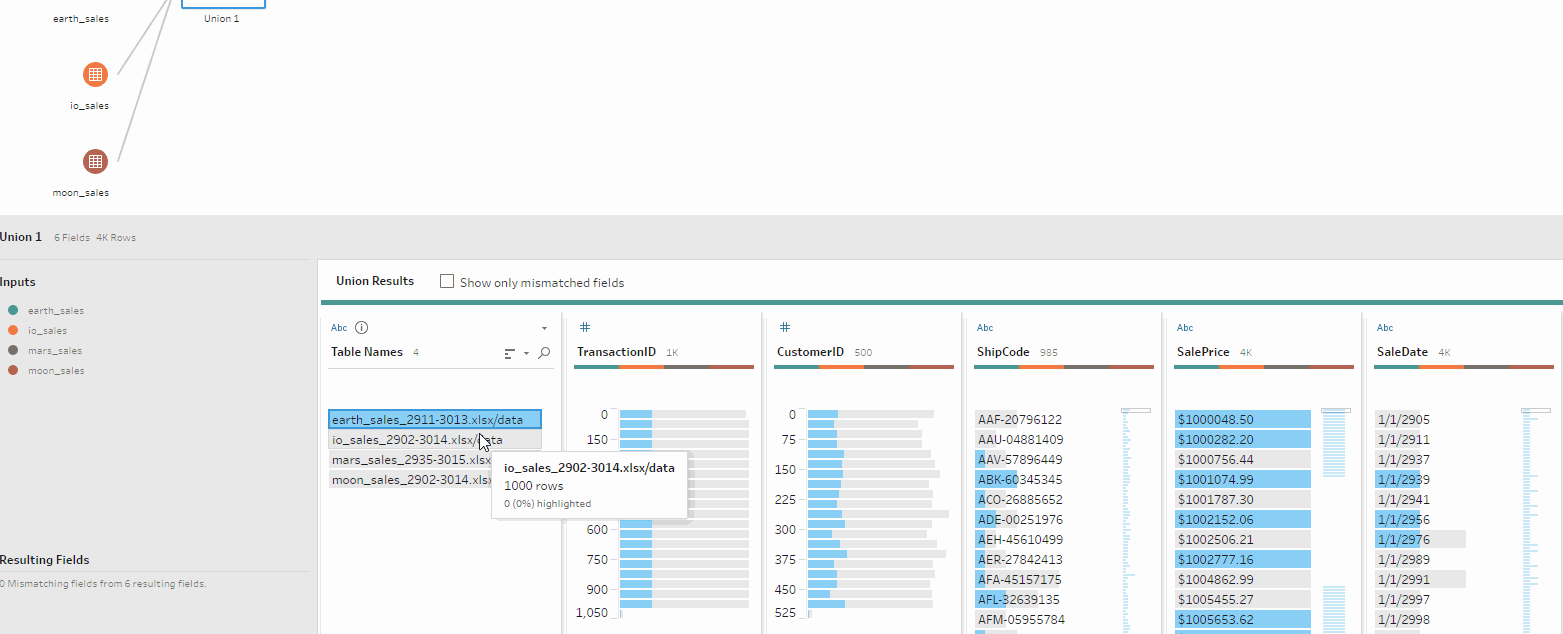The image size is (1563, 634).
Task: Open the sort order dropdown arrow
Action: (x=526, y=354)
